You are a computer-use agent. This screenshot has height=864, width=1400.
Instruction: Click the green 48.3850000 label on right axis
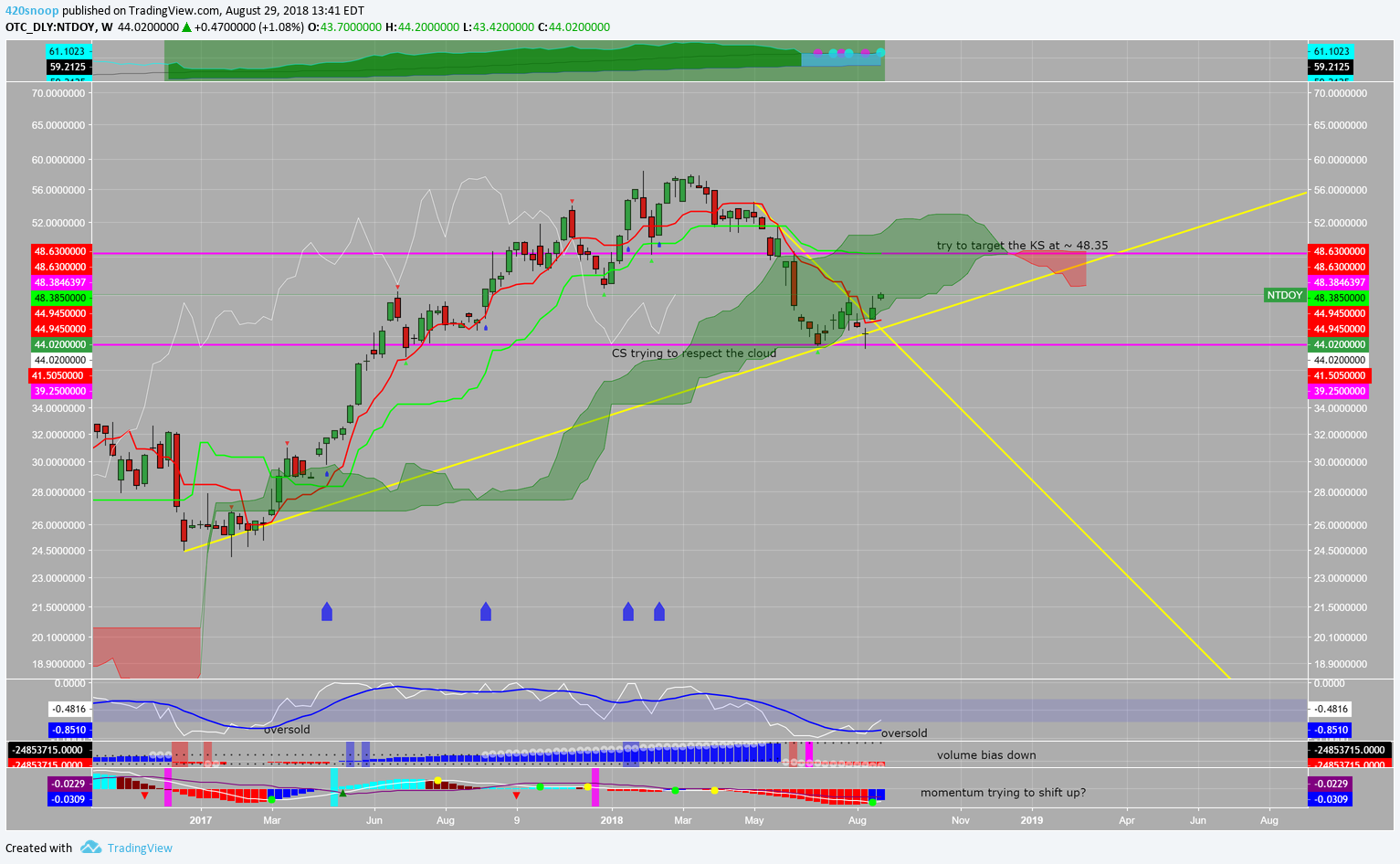point(1339,299)
